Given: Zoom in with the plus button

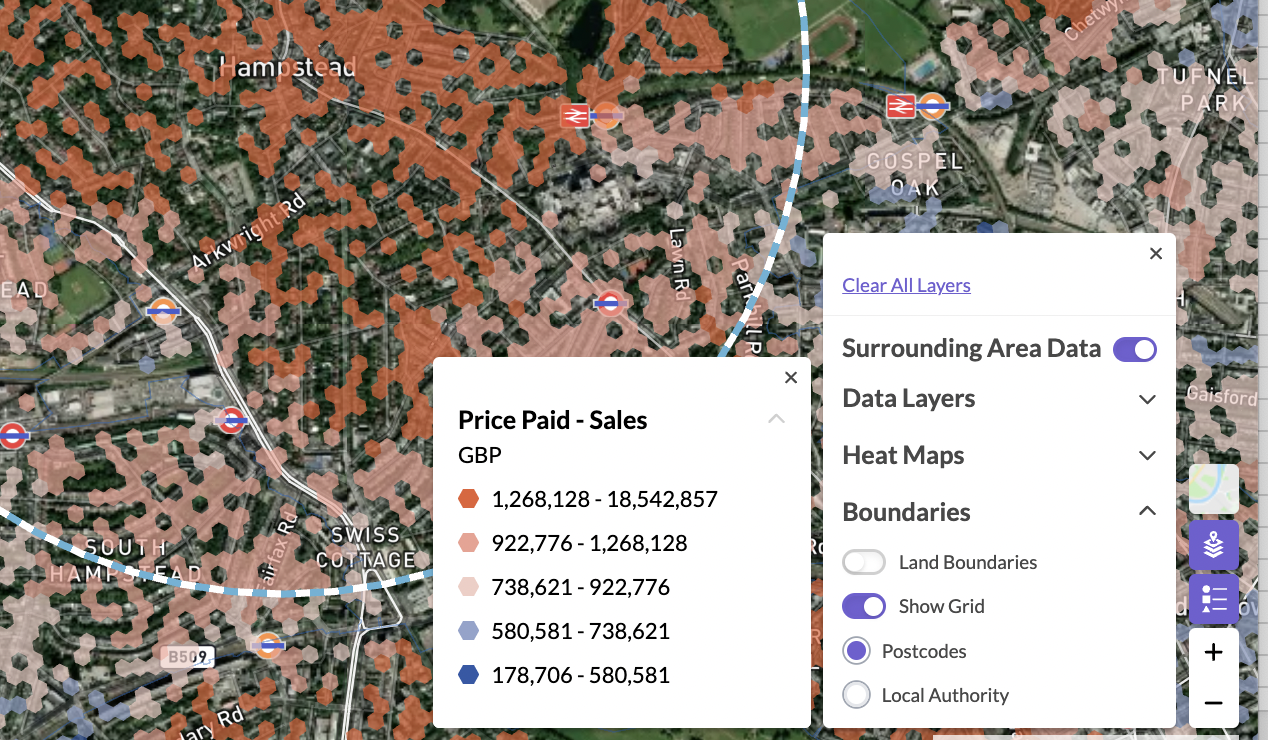Looking at the screenshot, I should tap(1214, 653).
